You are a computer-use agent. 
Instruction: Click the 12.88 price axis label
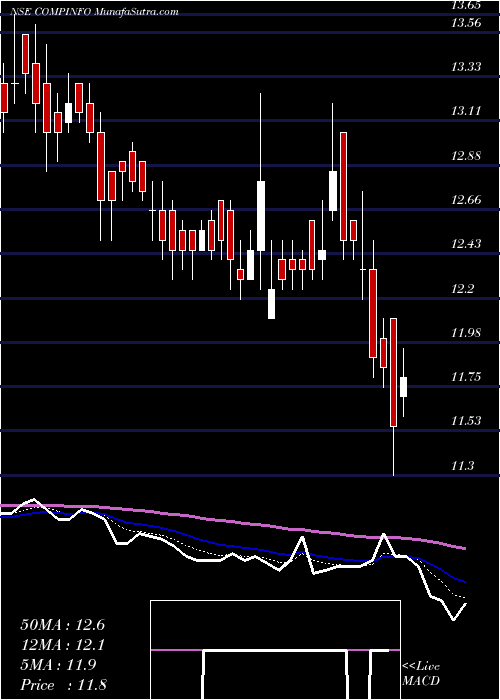coord(467,155)
